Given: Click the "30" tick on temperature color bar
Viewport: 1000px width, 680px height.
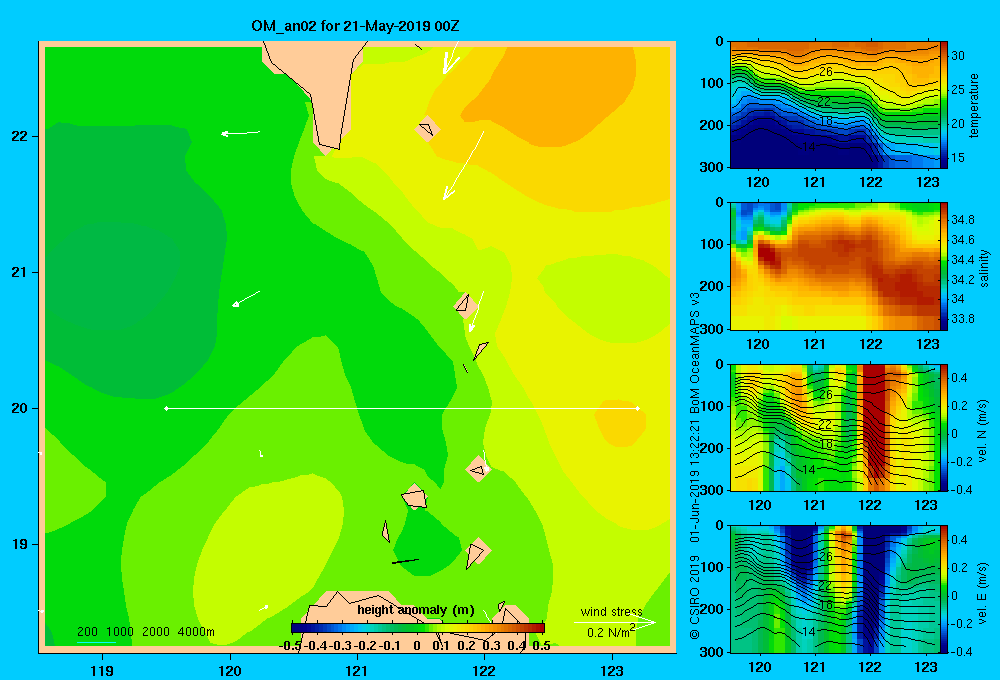Looking at the screenshot, I should click(x=958, y=56).
